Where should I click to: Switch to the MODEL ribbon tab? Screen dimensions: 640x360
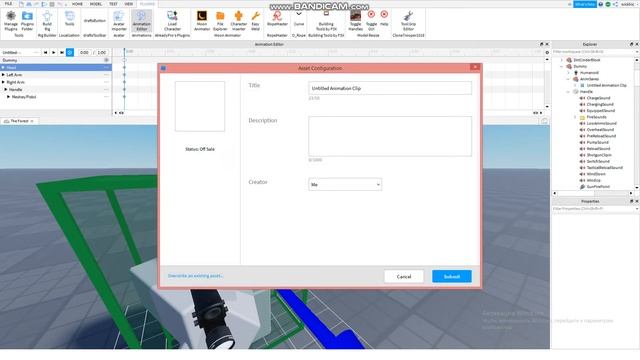click(x=96, y=4)
